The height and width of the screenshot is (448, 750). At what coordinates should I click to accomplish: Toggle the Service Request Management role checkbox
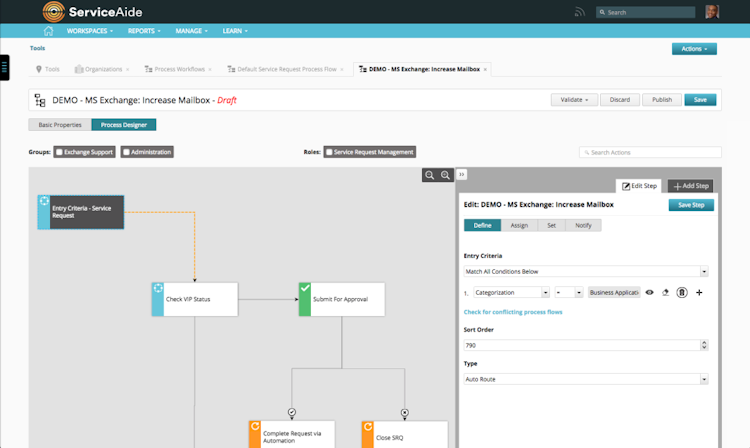[x=329, y=152]
